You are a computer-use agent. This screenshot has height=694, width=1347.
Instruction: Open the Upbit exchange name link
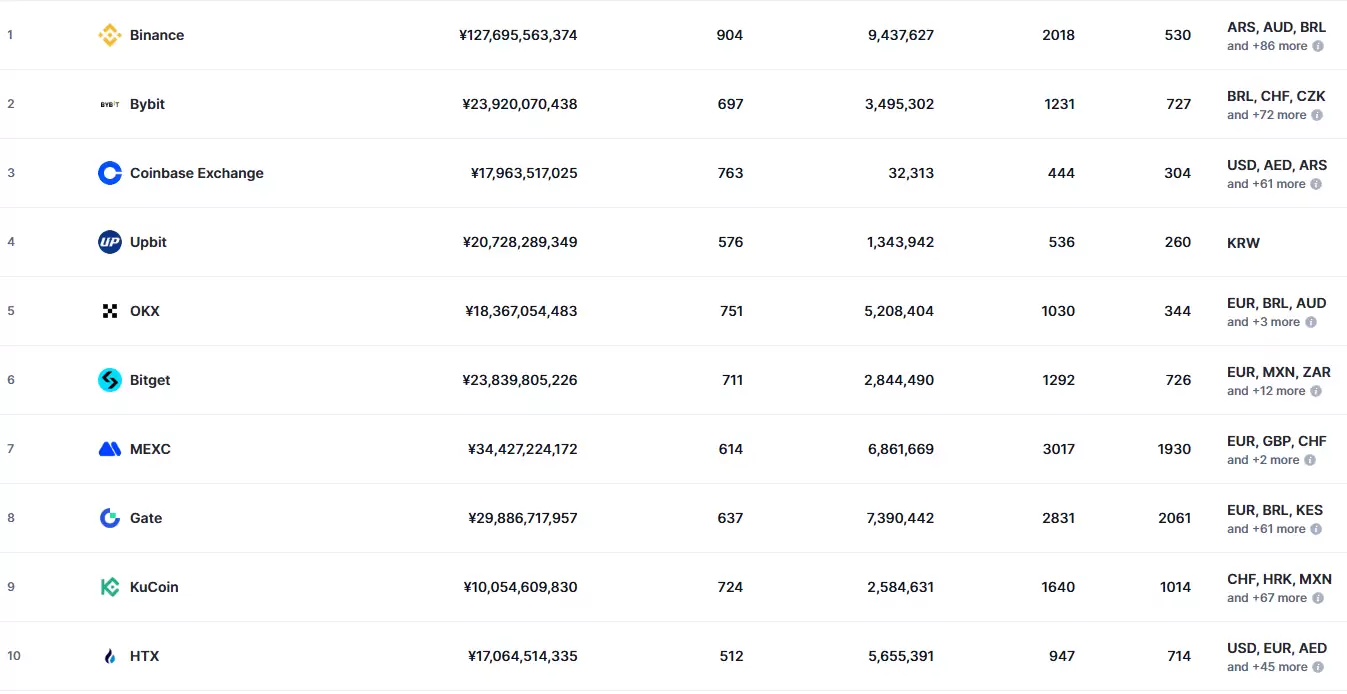tap(148, 242)
